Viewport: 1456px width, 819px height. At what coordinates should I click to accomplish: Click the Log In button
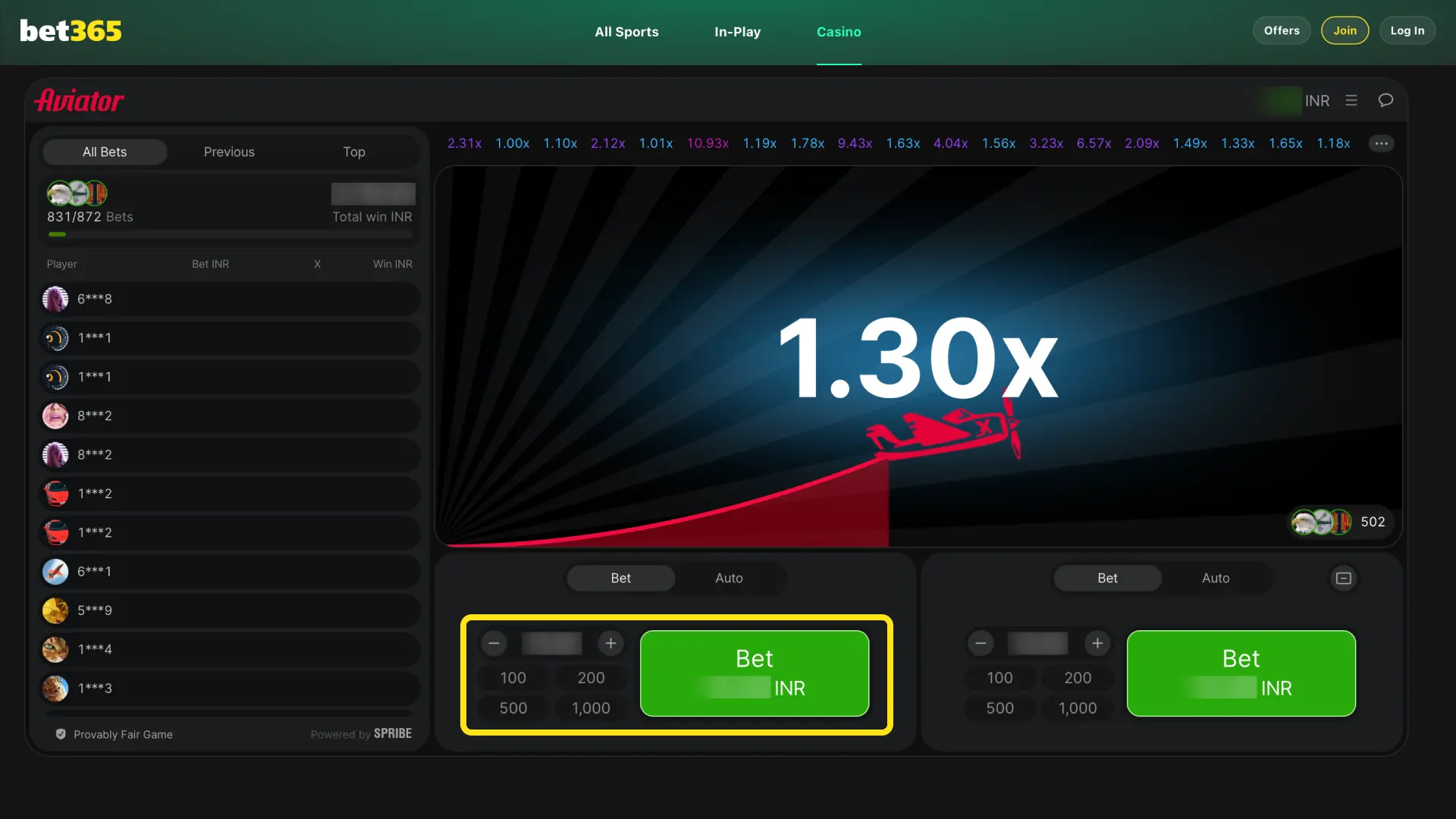[x=1407, y=30]
